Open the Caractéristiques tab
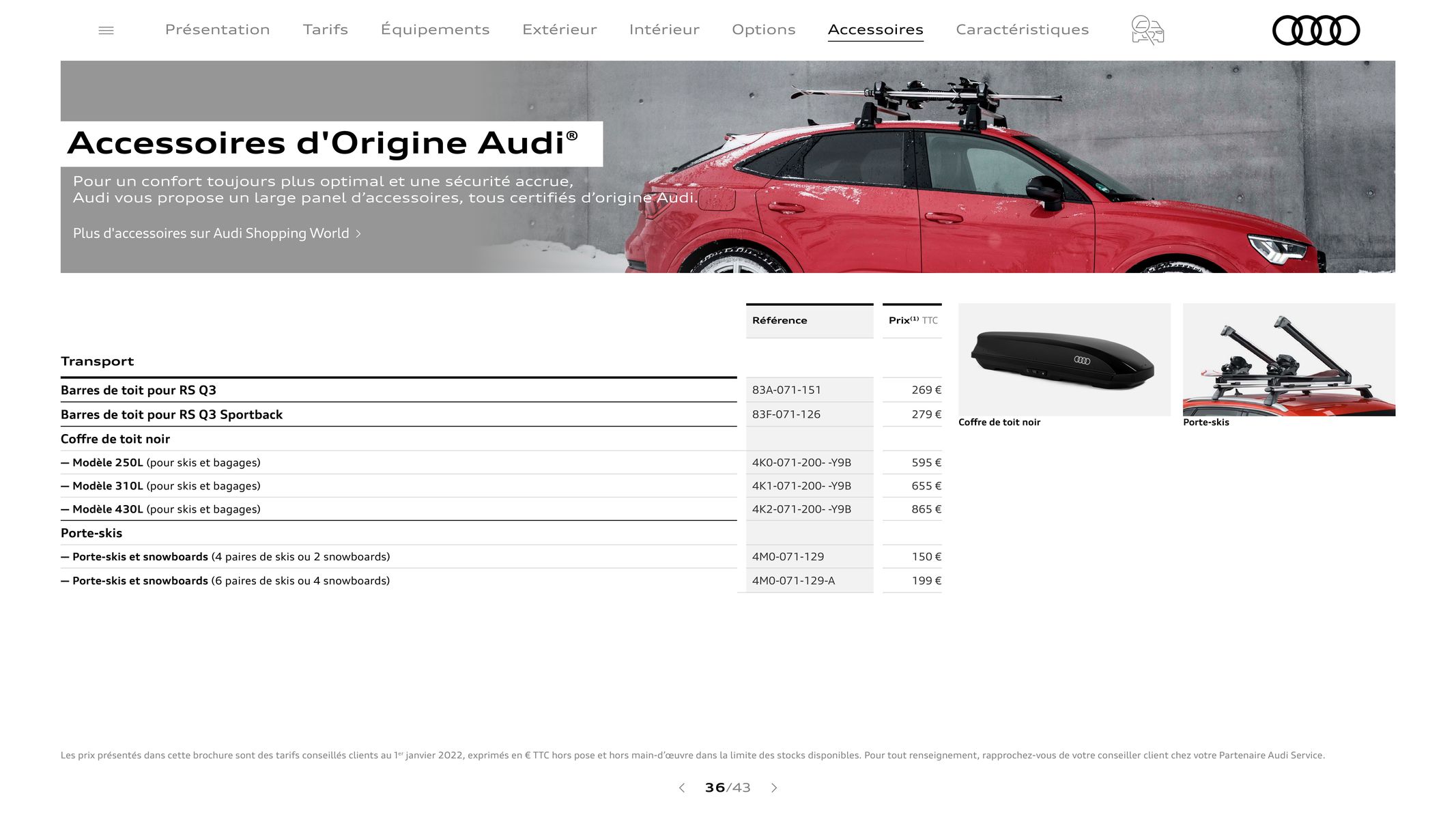 1022,29
